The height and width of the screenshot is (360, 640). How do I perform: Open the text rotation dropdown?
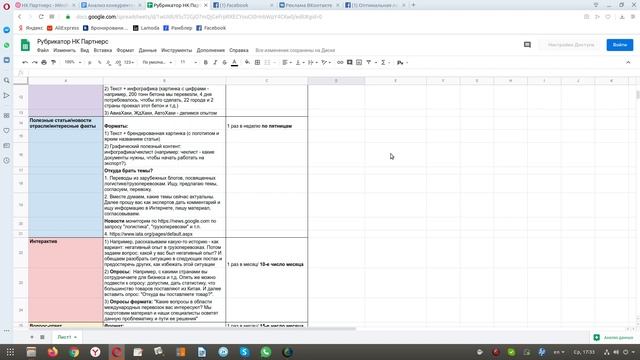pyautogui.click(x=326, y=62)
